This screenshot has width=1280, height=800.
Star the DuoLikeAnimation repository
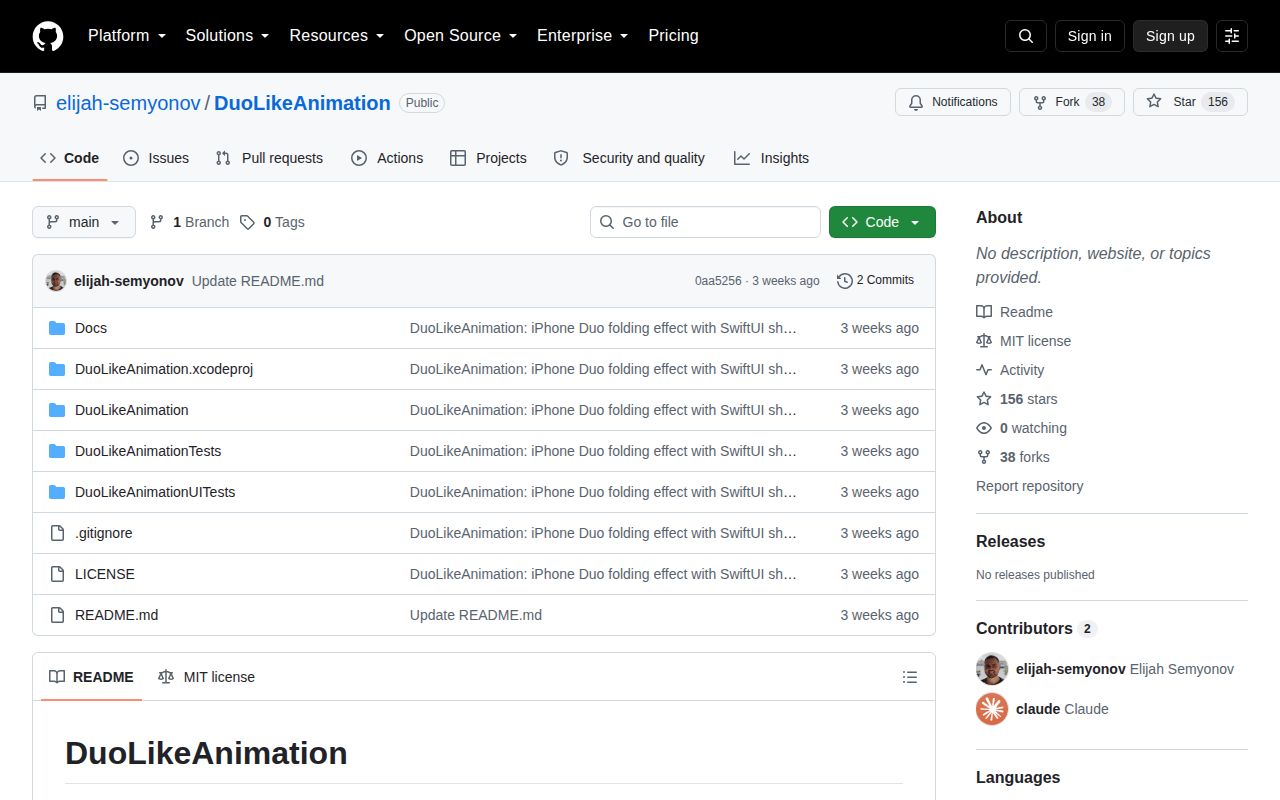coord(1190,102)
